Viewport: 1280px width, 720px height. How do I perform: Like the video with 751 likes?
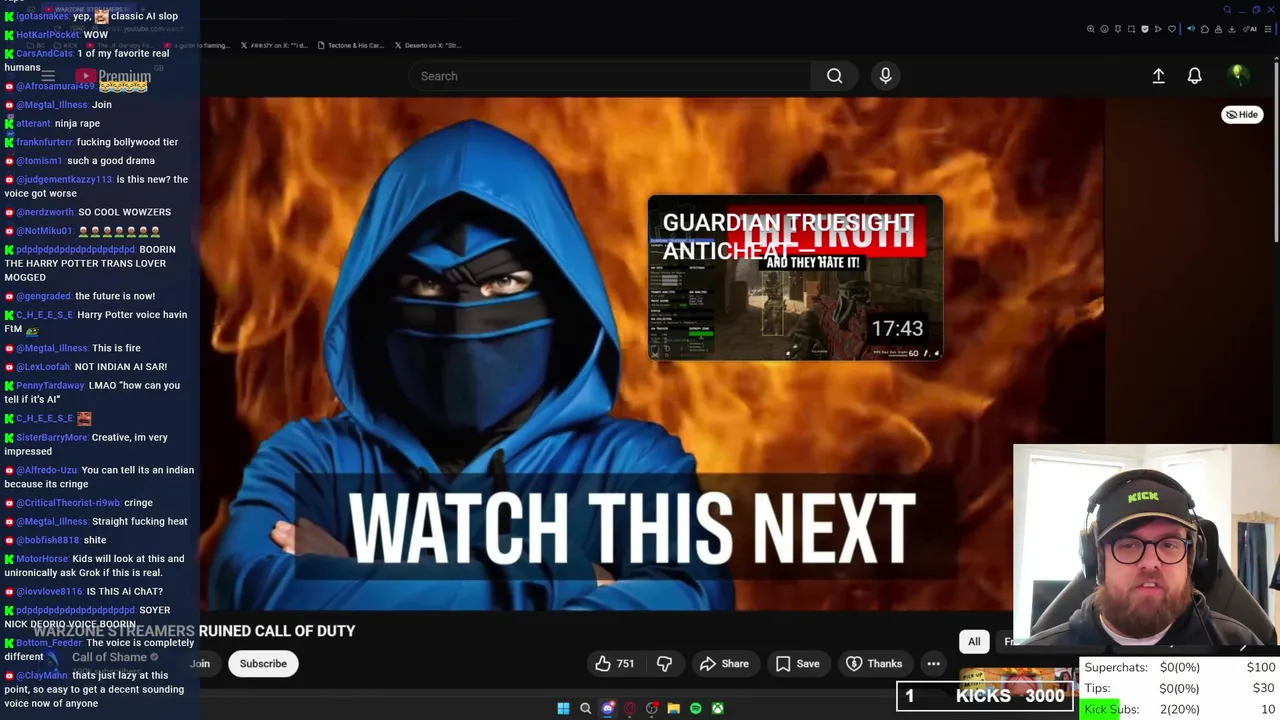point(614,663)
